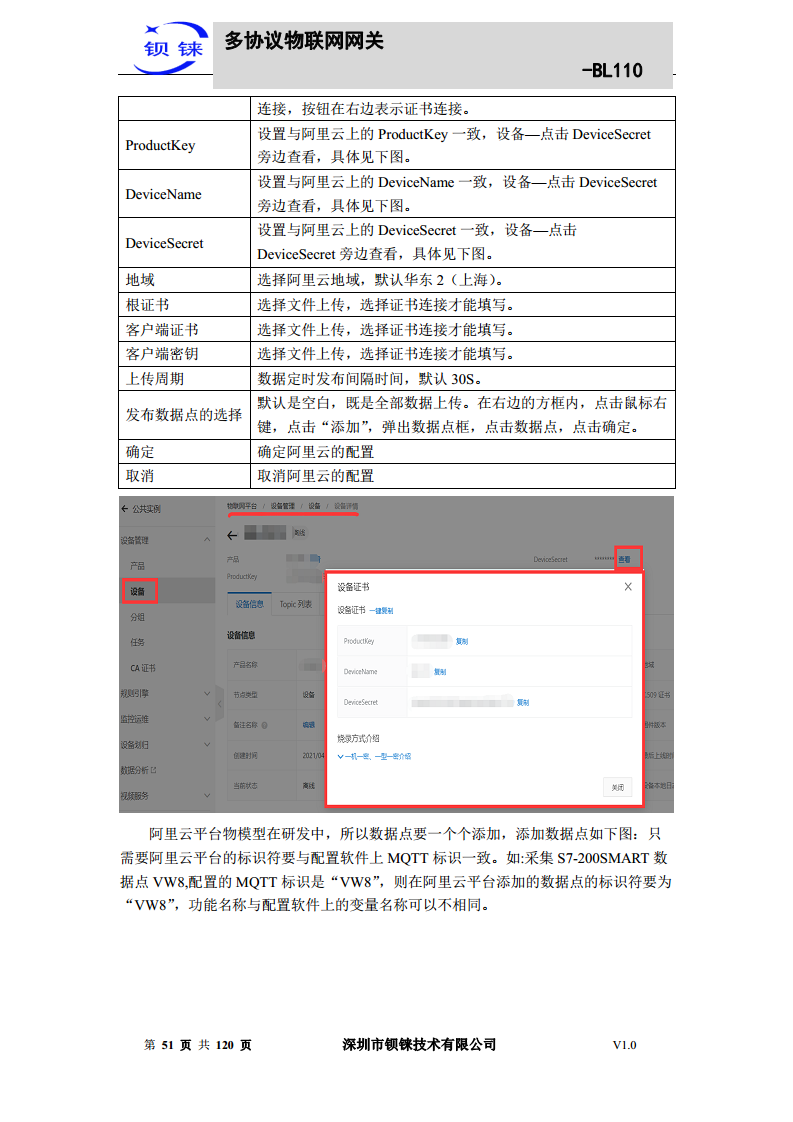
Task: Click the 发布数据点的选择 table cell
Action: click(184, 415)
